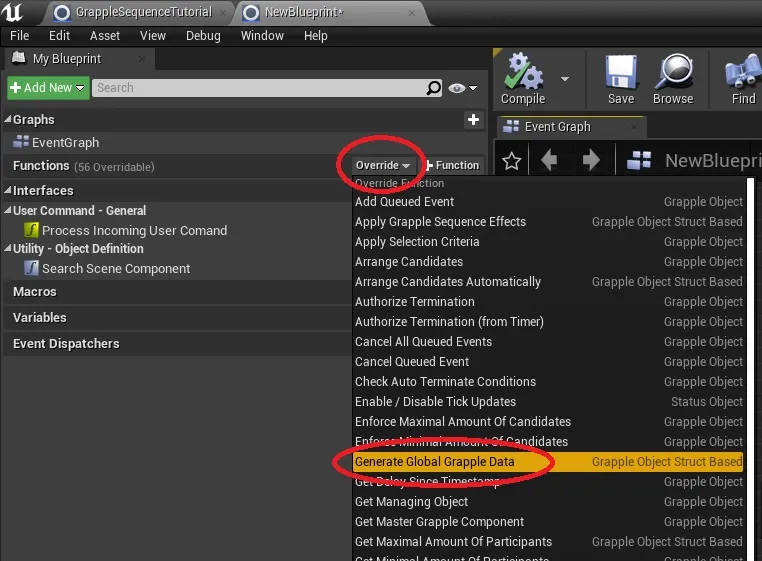
Task: Click the Event Dispatchers section header
Action: [x=177, y=344]
